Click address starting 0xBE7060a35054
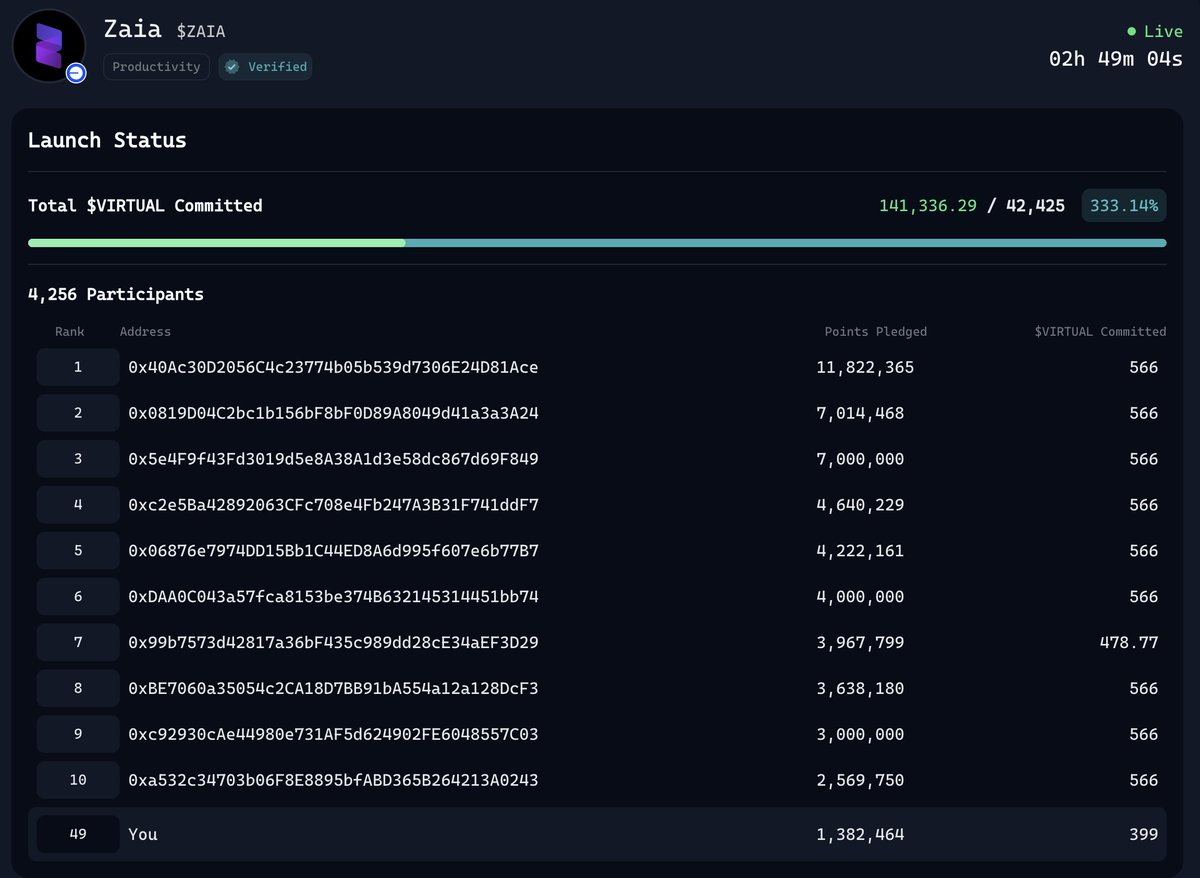This screenshot has width=1200, height=878. (x=333, y=689)
